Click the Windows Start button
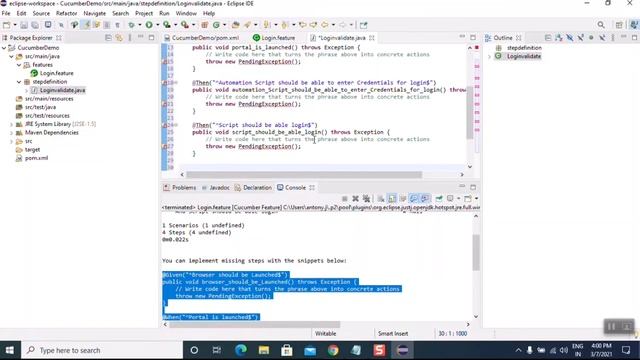640x360 pixels. (x=9, y=350)
